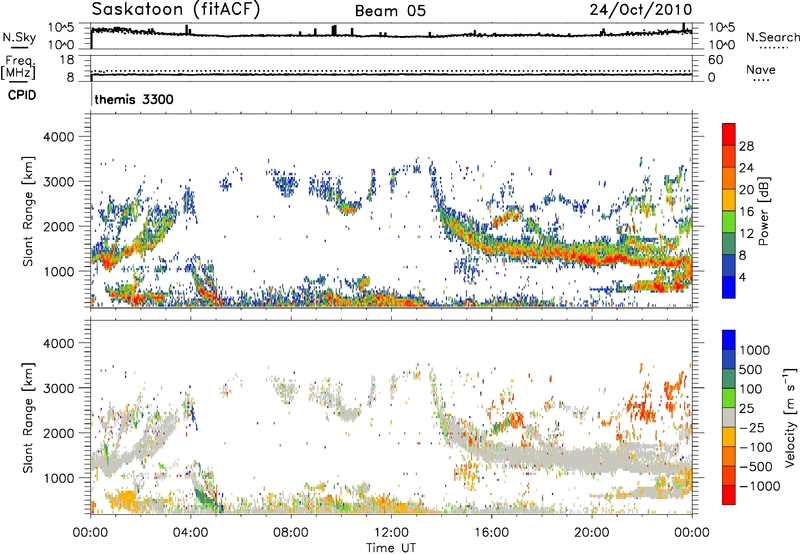Click '4000' tick on power panel axis
The image size is (800, 554).
click(x=58, y=137)
